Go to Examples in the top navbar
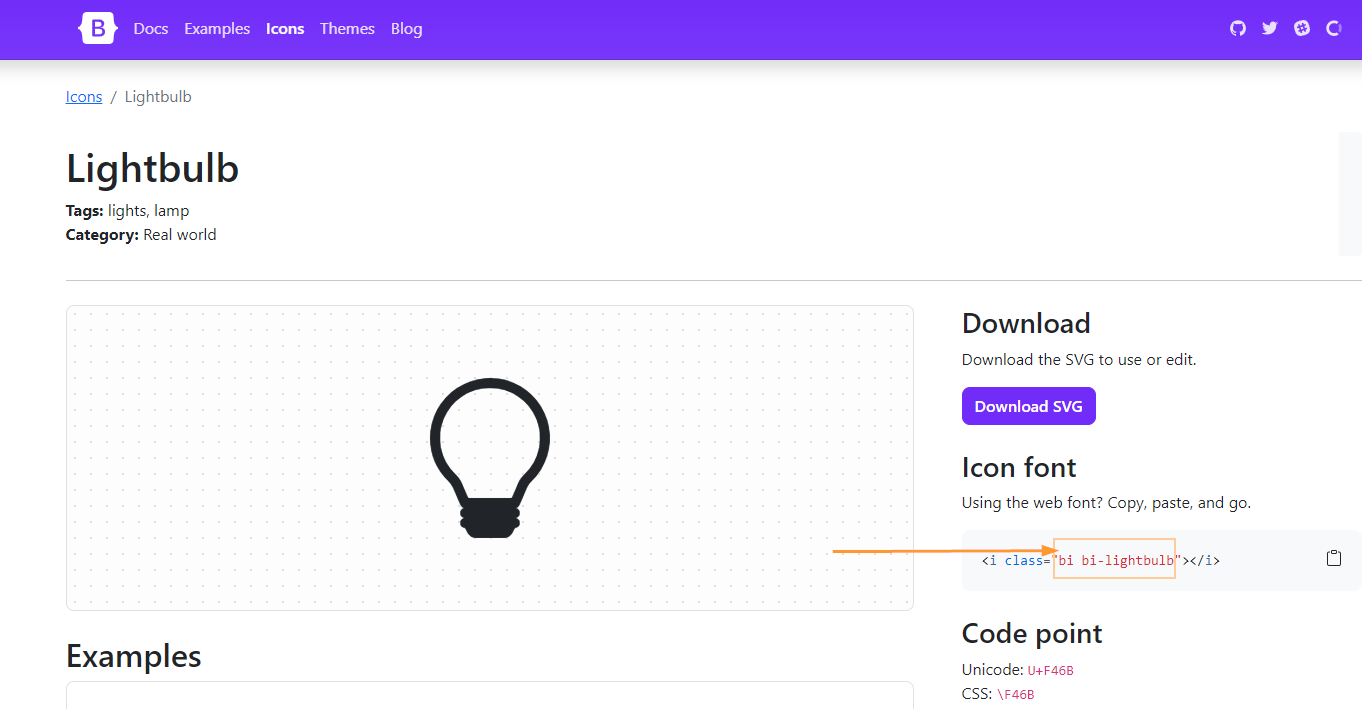Screen dimensions: 1362x709 pos(217,29)
